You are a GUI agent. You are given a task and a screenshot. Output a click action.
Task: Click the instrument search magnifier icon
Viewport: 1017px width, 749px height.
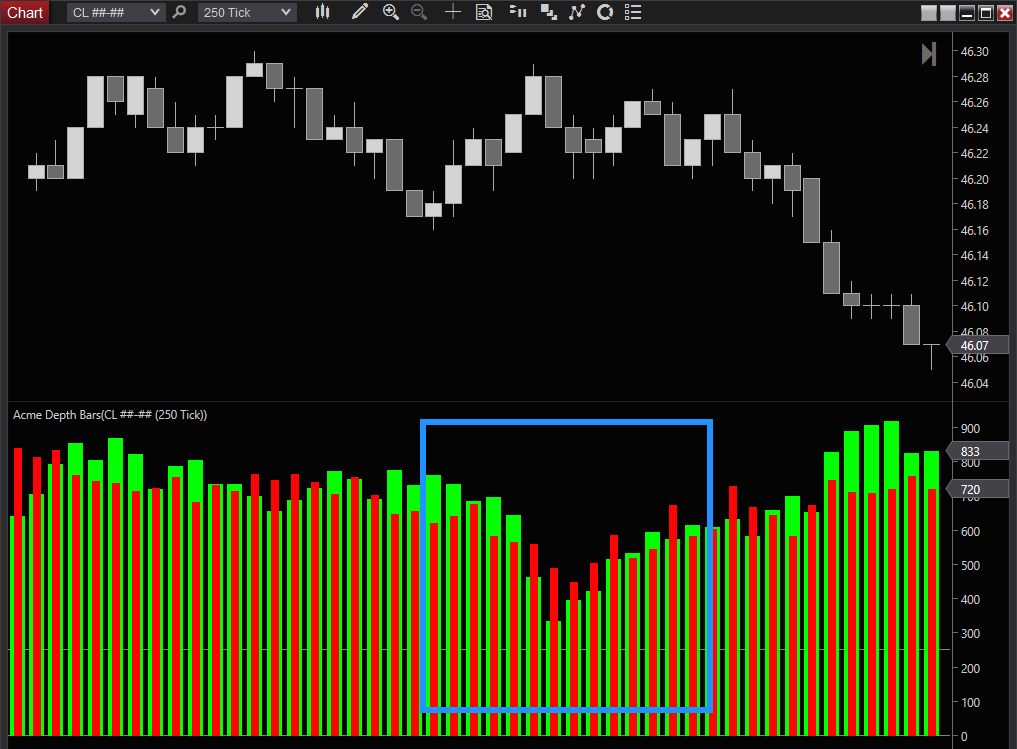point(180,12)
